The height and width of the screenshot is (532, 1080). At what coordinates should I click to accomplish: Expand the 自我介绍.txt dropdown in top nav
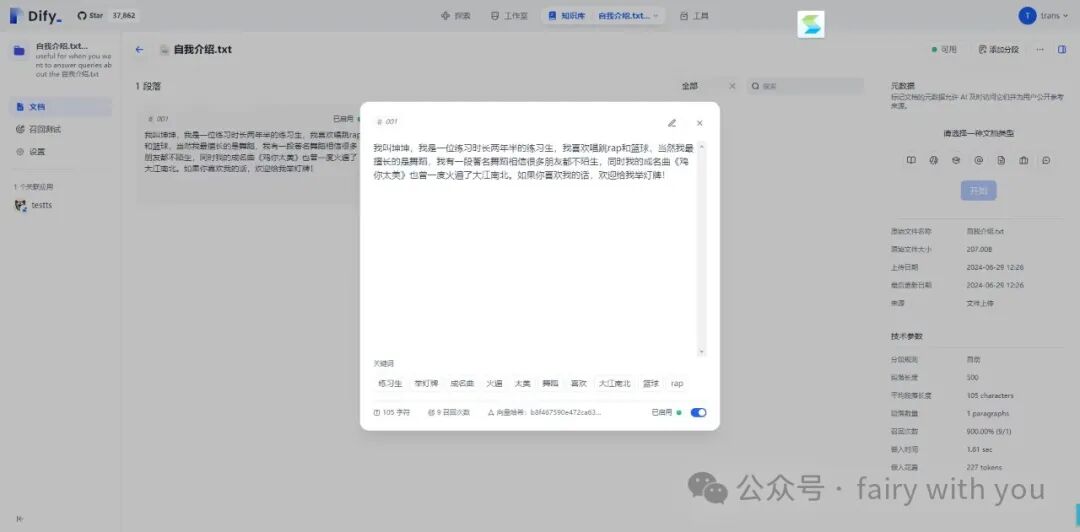[x=627, y=15]
